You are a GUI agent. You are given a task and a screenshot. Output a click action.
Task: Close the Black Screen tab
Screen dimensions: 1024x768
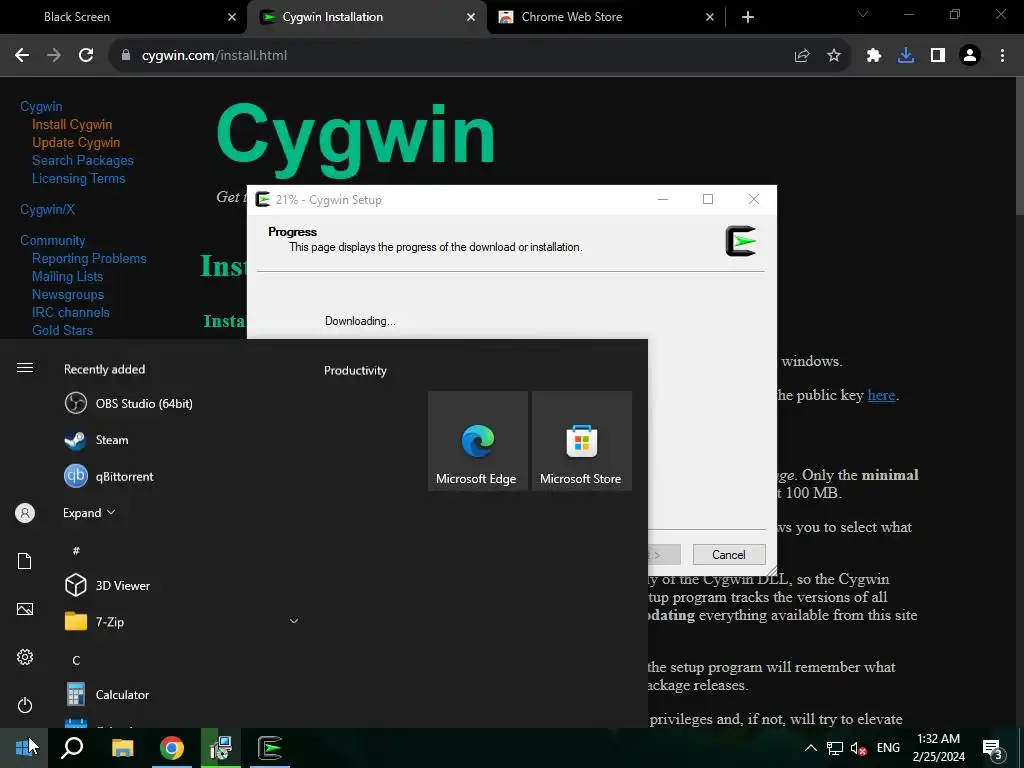coord(232,17)
